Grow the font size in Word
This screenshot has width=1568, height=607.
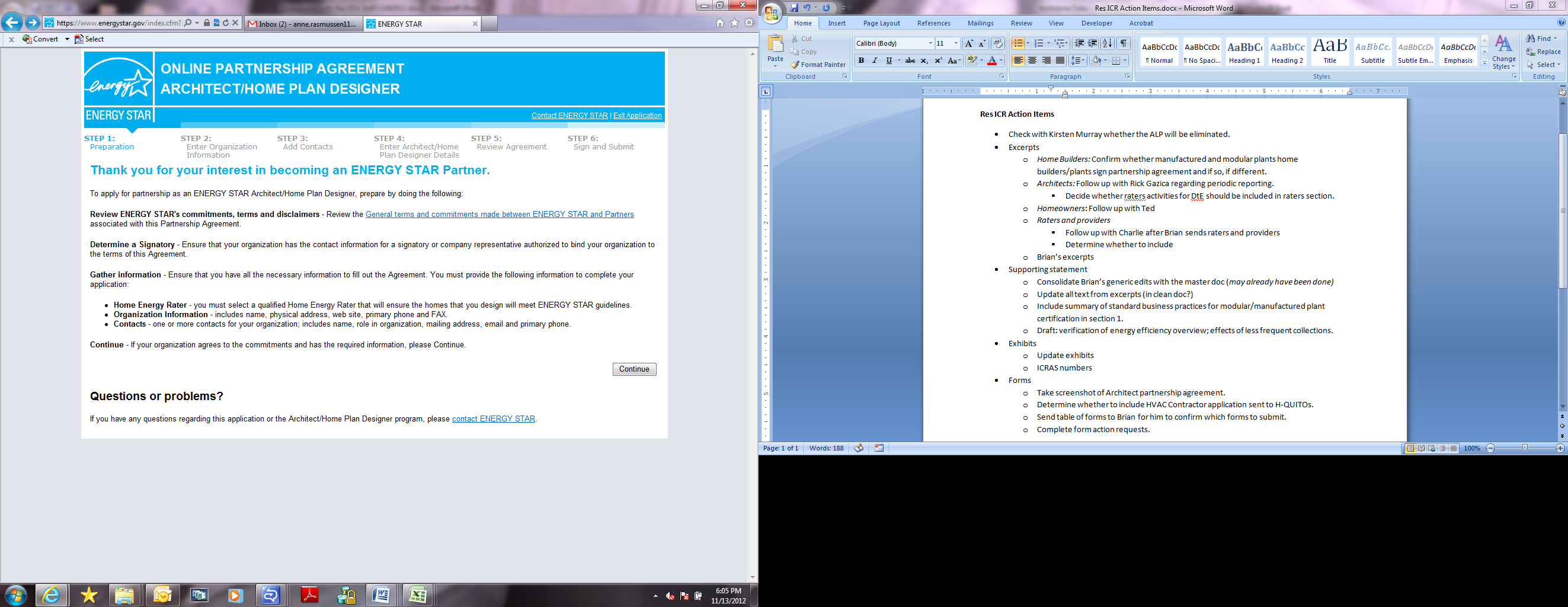968,43
